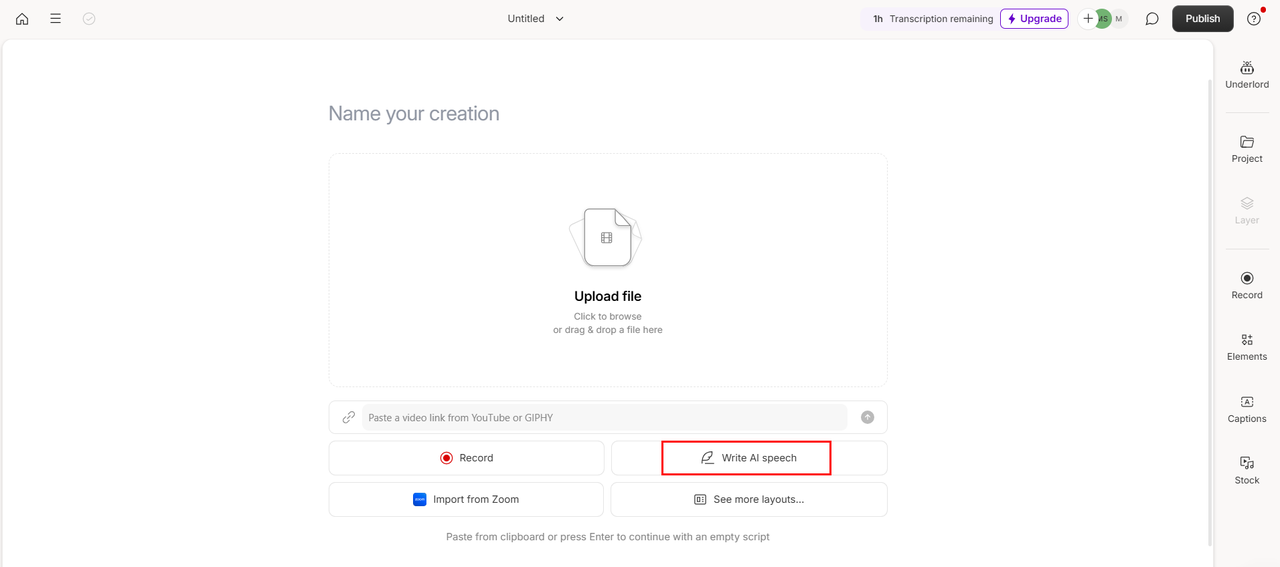
Task: Click Import from Zoom button
Action: tap(466, 500)
